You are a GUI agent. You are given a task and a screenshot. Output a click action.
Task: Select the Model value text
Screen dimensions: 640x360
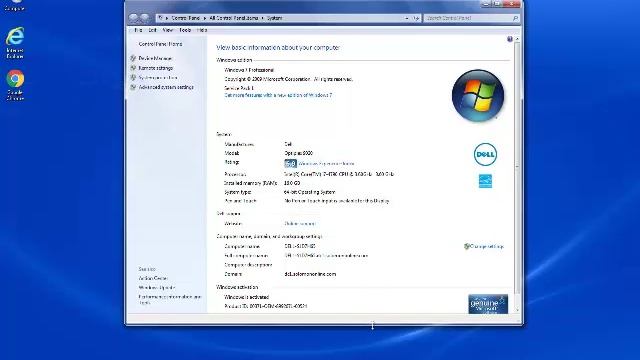click(298, 153)
